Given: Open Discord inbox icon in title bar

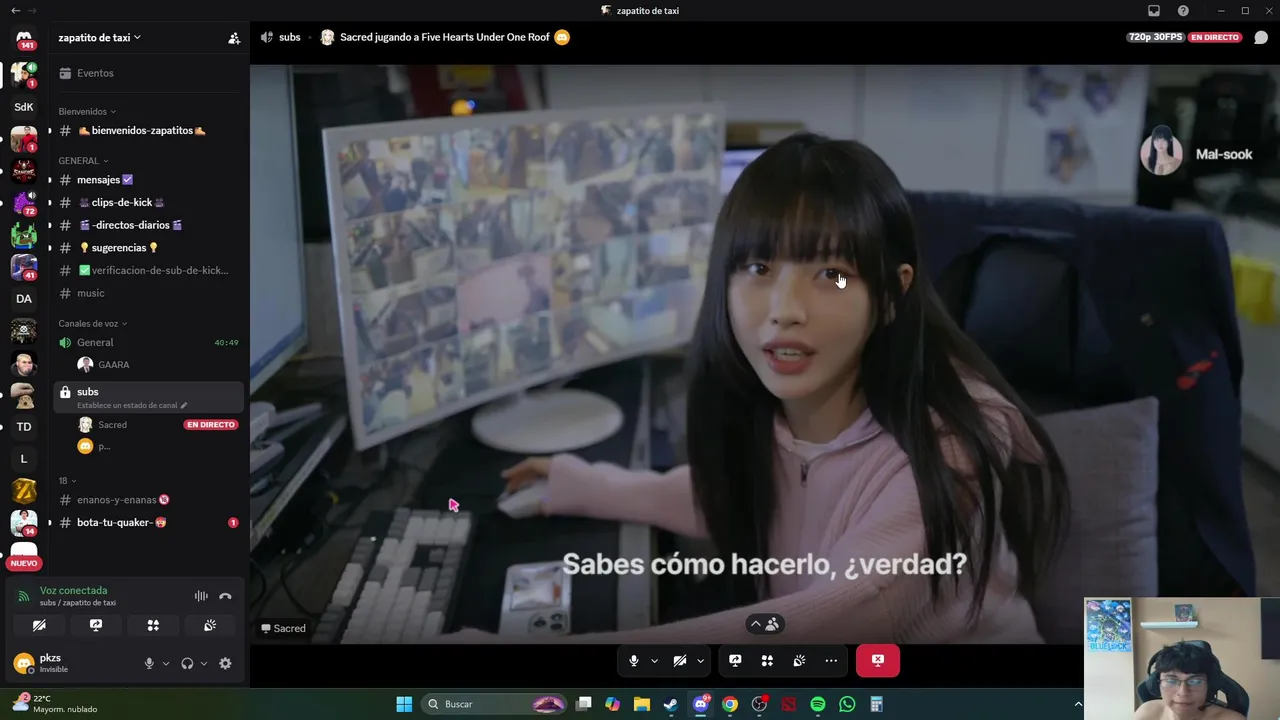Looking at the screenshot, I should [x=1154, y=11].
